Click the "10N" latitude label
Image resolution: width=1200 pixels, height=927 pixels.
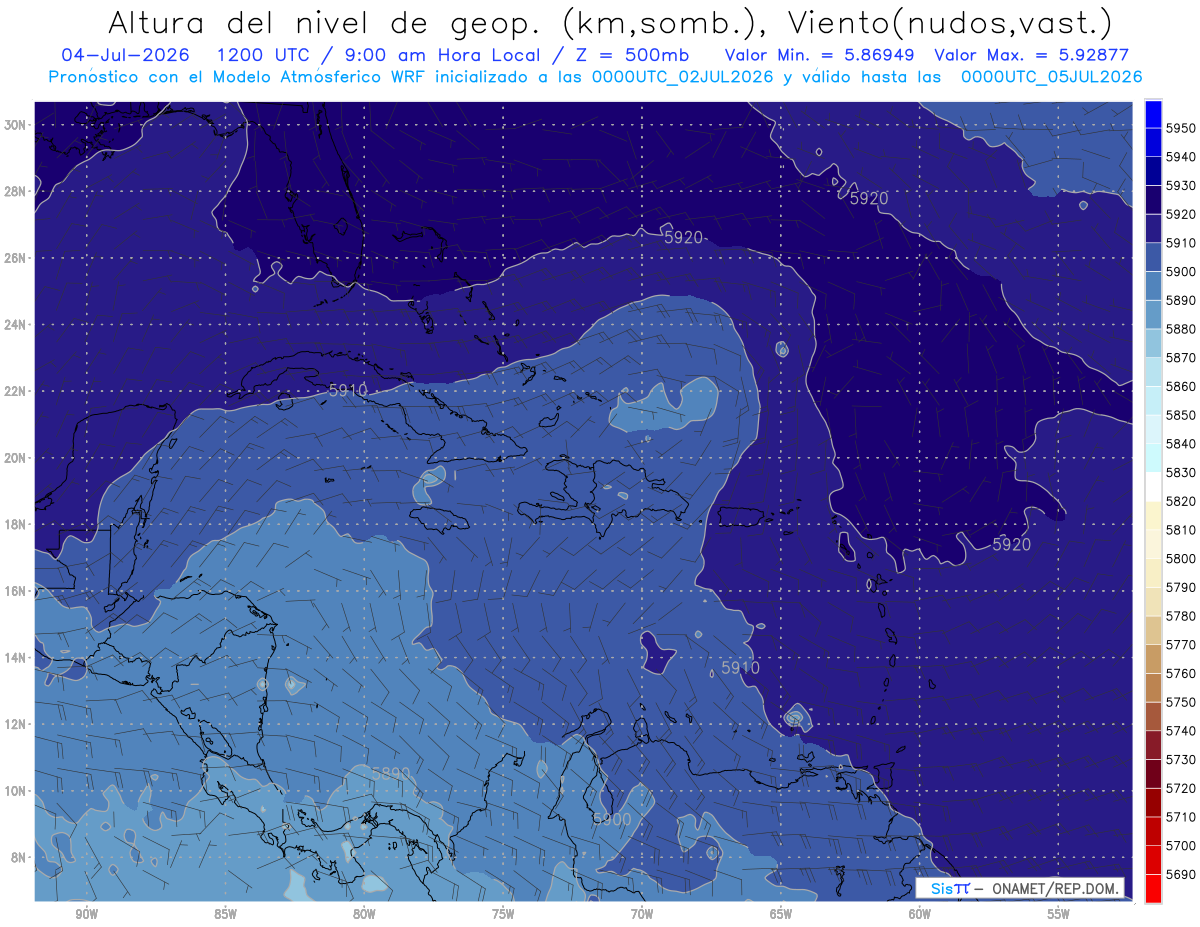16,791
